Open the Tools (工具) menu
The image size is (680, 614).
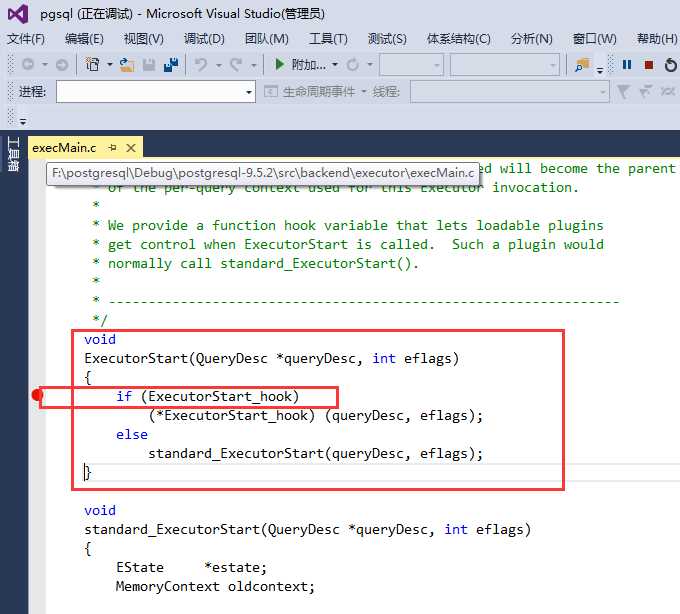click(x=328, y=39)
